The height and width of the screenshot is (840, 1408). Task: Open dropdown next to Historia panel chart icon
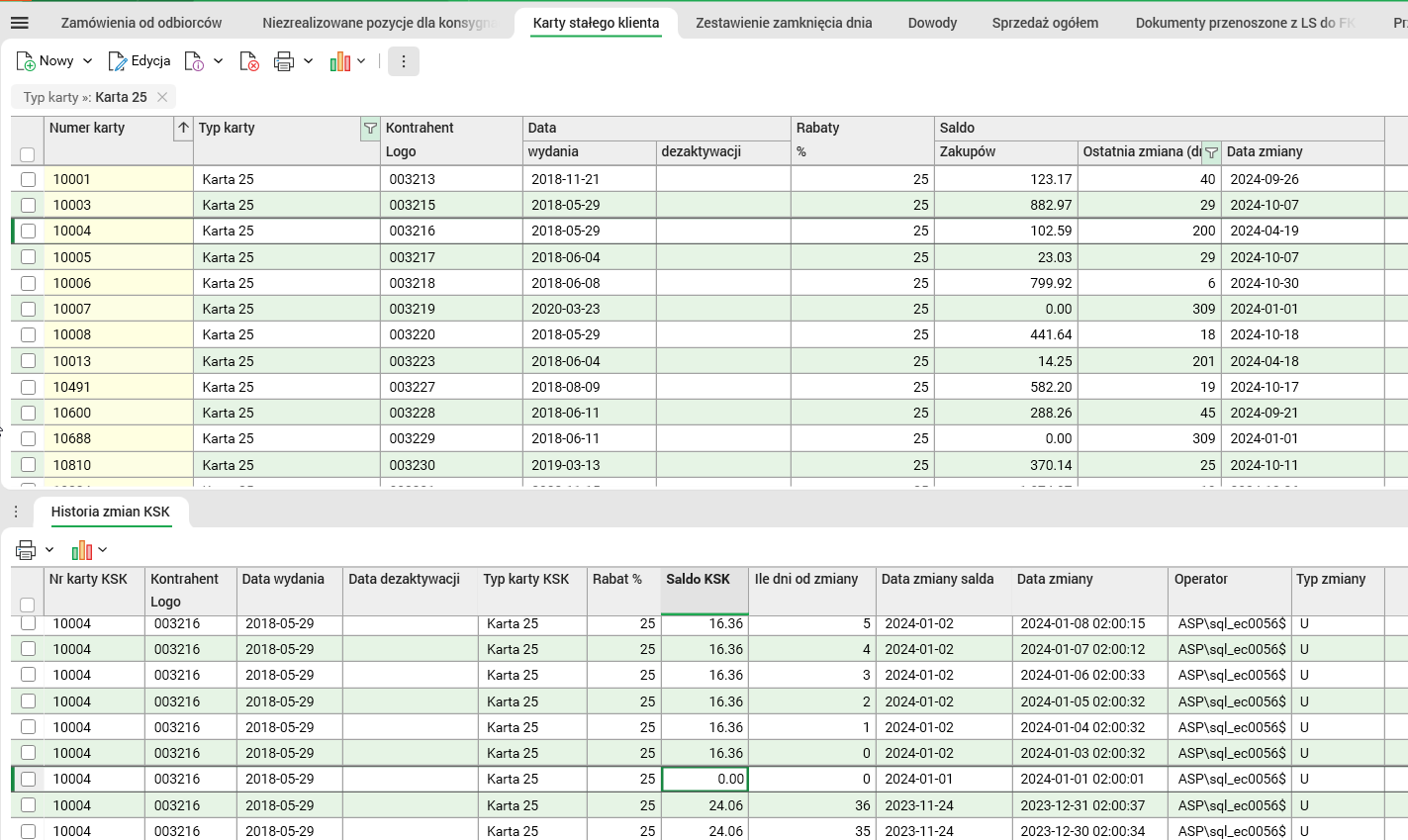coord(103,550)
